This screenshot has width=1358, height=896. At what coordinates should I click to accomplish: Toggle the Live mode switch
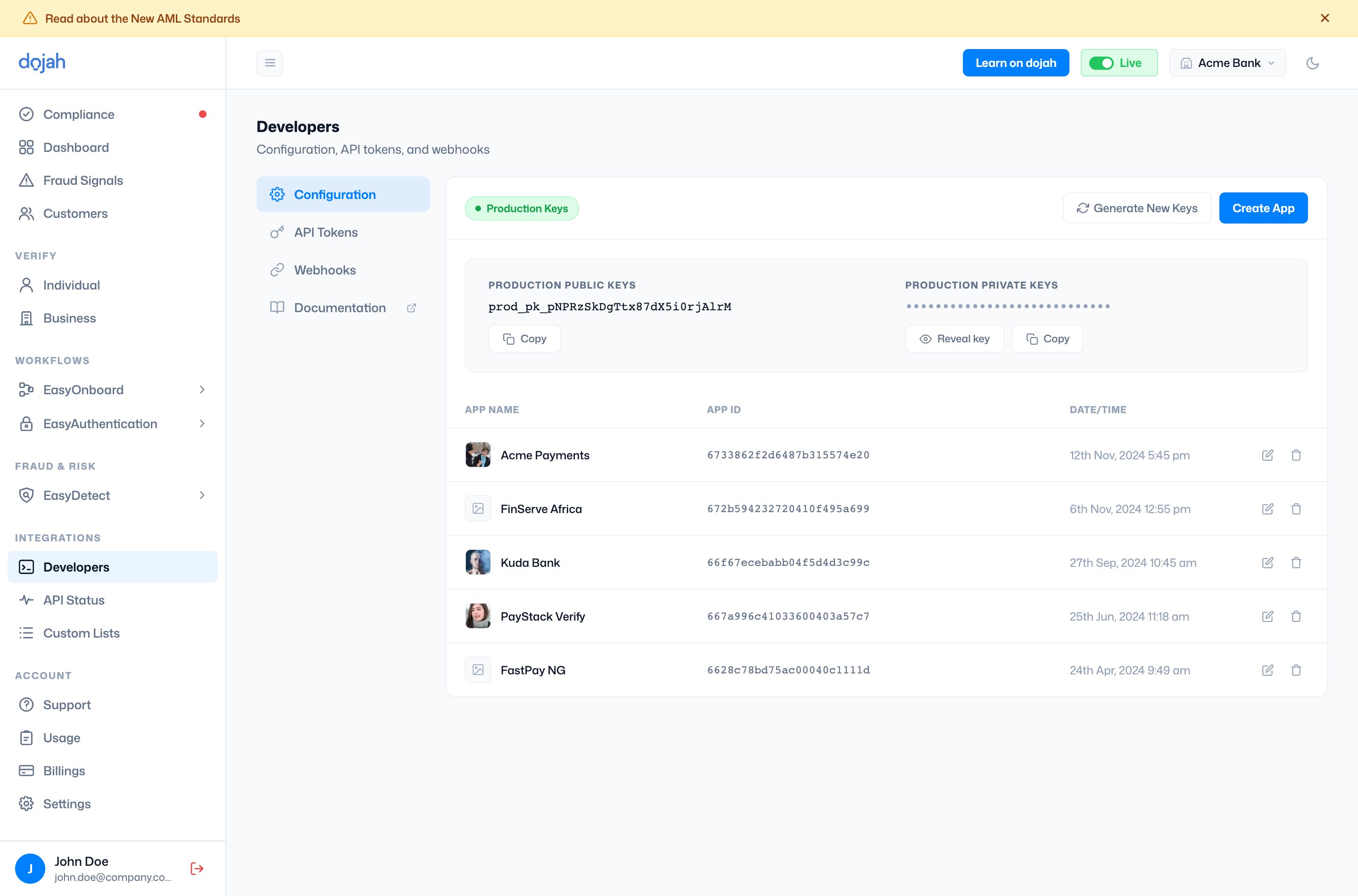1101,63
